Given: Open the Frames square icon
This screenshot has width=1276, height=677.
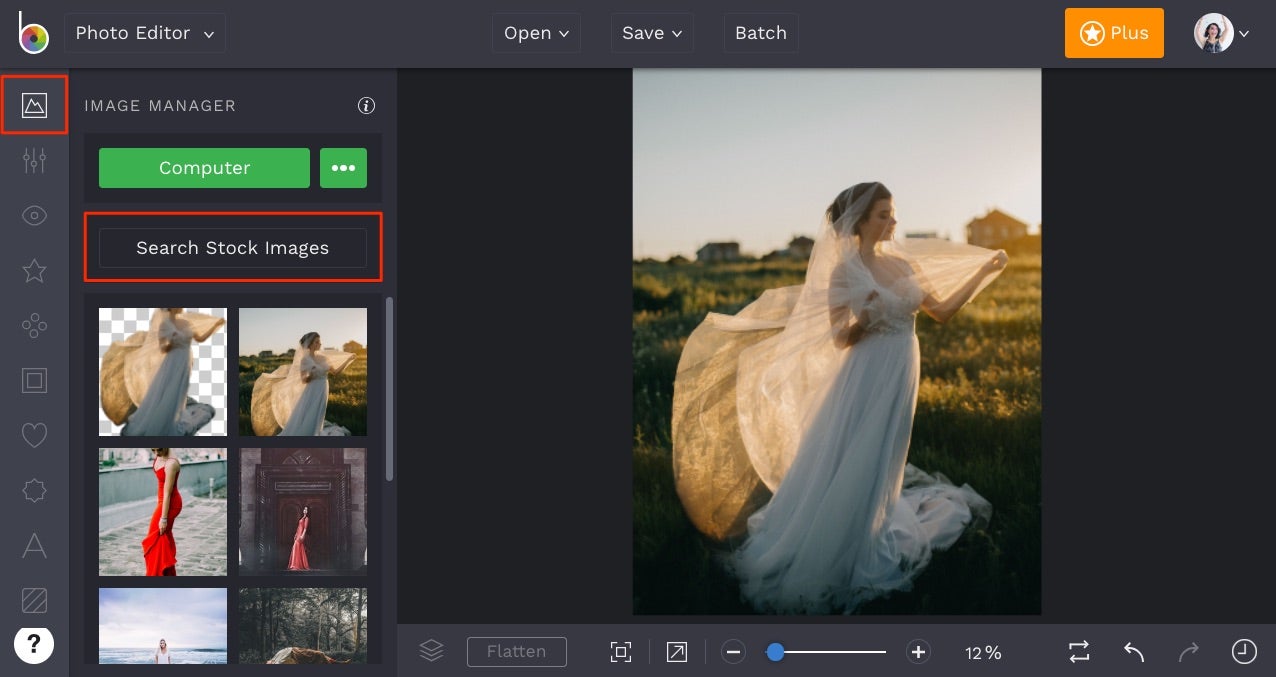Looking at the screenshot, I should click(x=34, y=380).
